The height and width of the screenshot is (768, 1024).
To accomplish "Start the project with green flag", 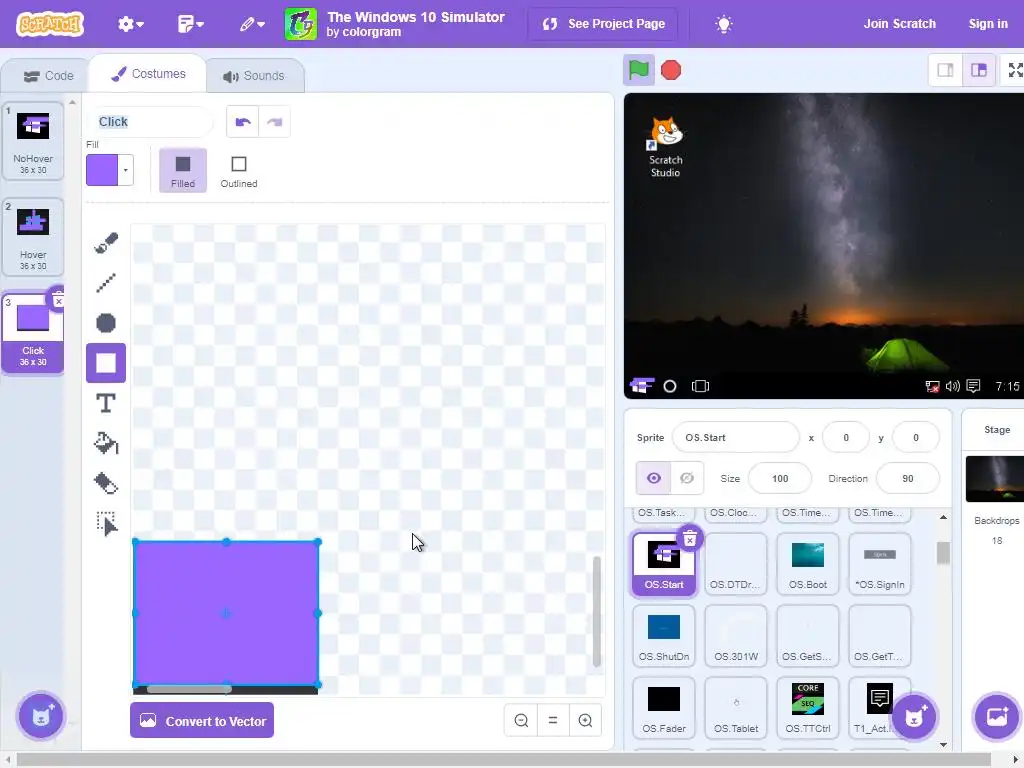I will [x=638, y=70].
